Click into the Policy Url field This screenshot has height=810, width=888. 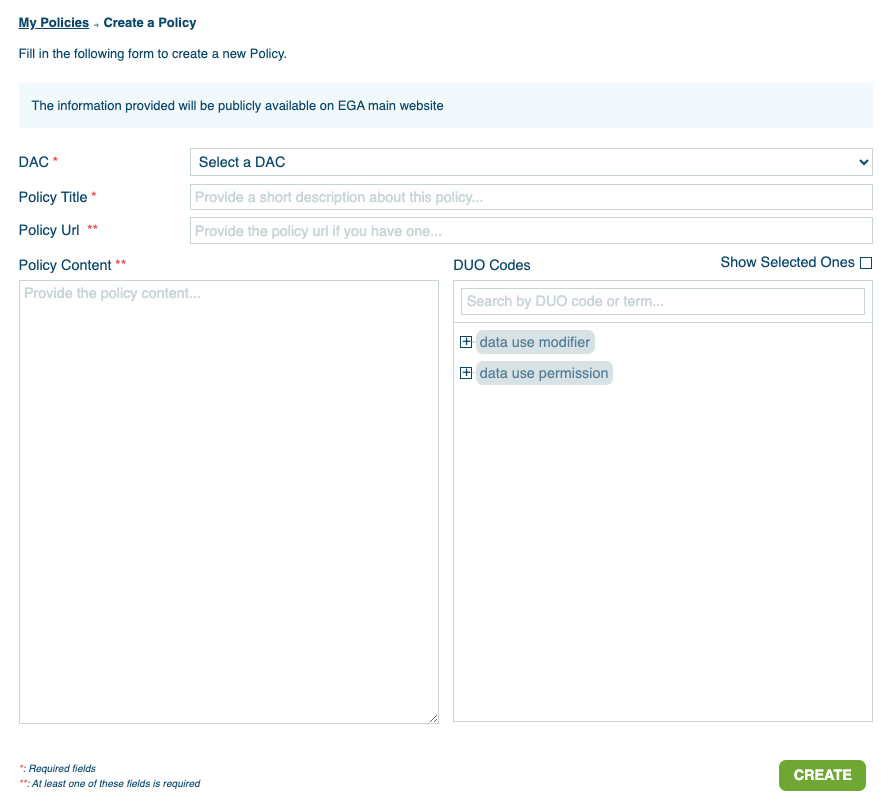[530, 231]
